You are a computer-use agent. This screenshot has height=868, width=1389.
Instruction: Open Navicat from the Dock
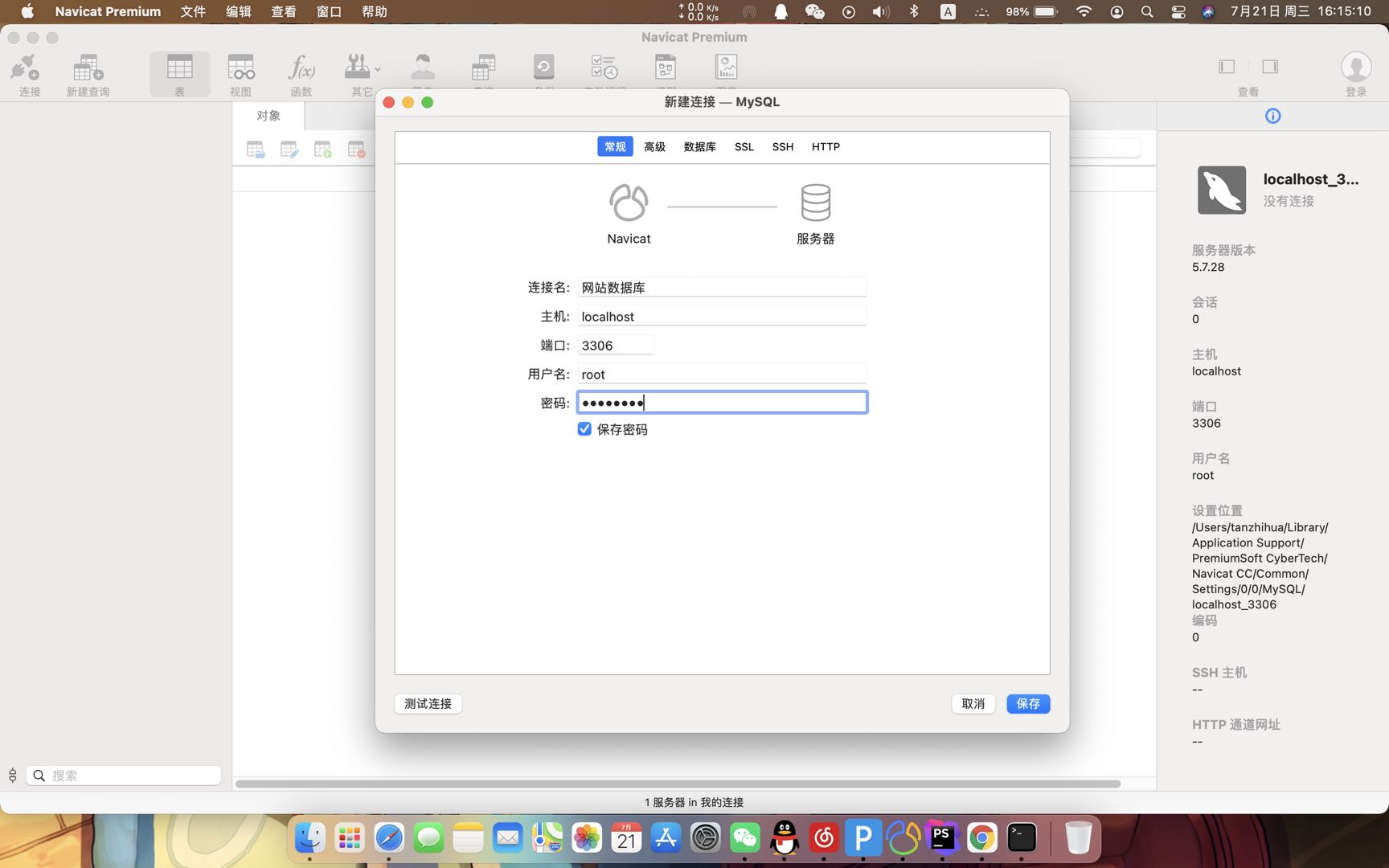click(x=903, y=838)
